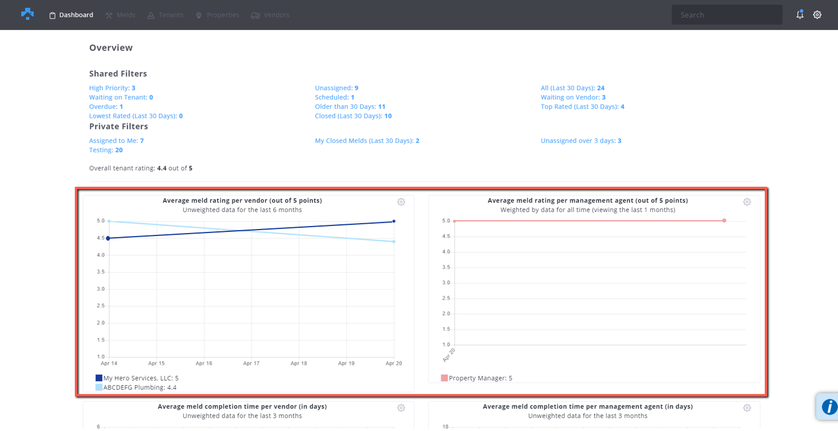
Task: Click 'Unweighted data for the last 6 months'
Action: pos(242,210)
